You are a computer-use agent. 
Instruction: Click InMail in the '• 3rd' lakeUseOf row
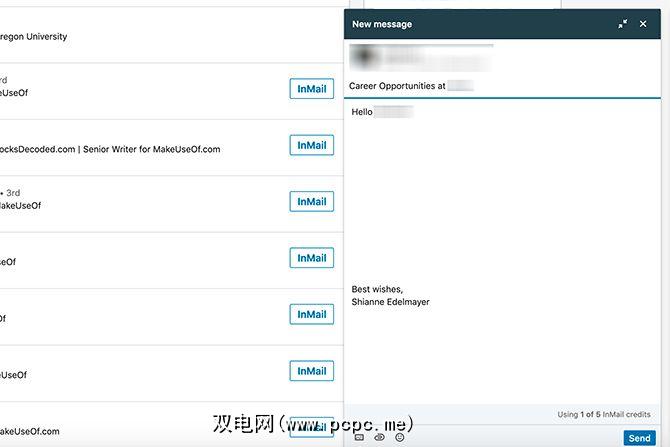[311, 202]
